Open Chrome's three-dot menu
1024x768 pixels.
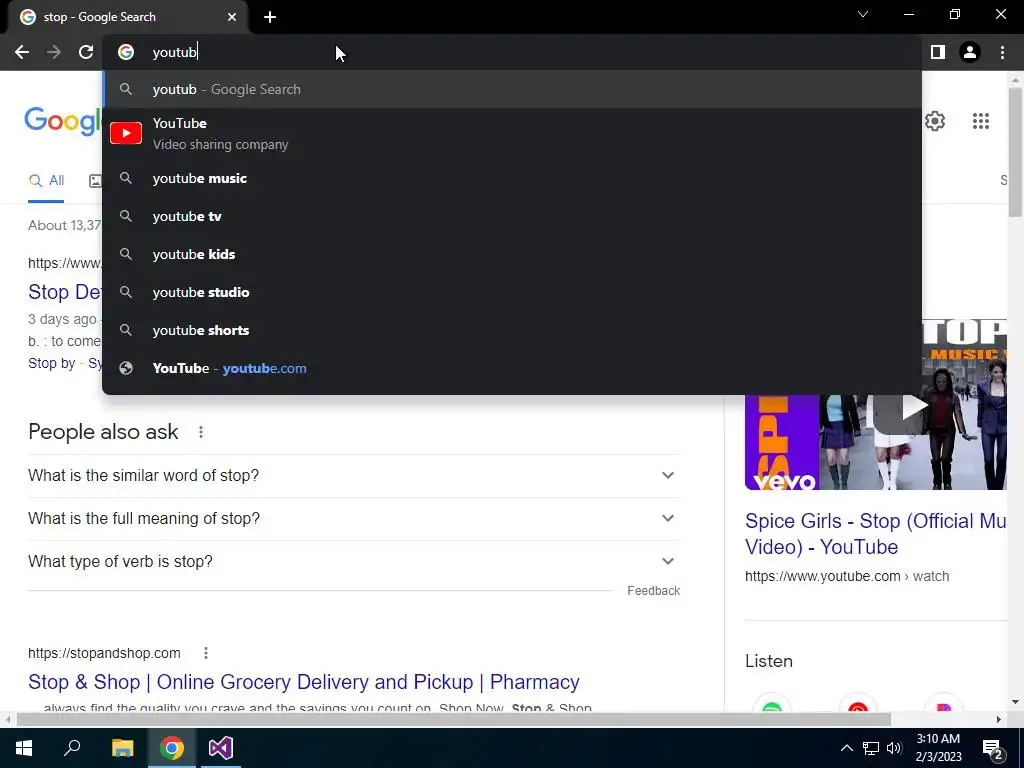(x=1002, y=52)
